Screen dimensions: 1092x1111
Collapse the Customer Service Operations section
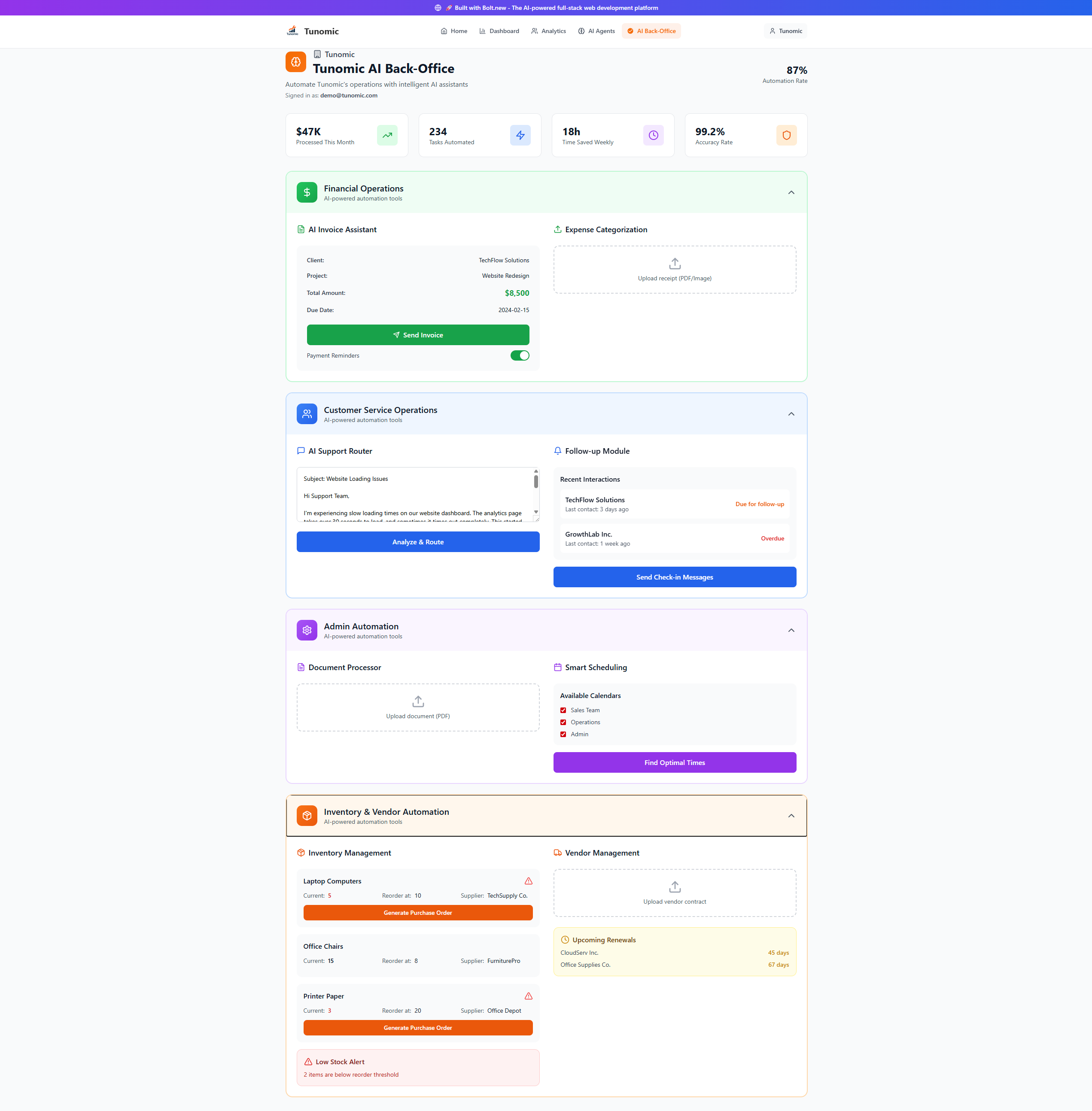tap(791, 414)
